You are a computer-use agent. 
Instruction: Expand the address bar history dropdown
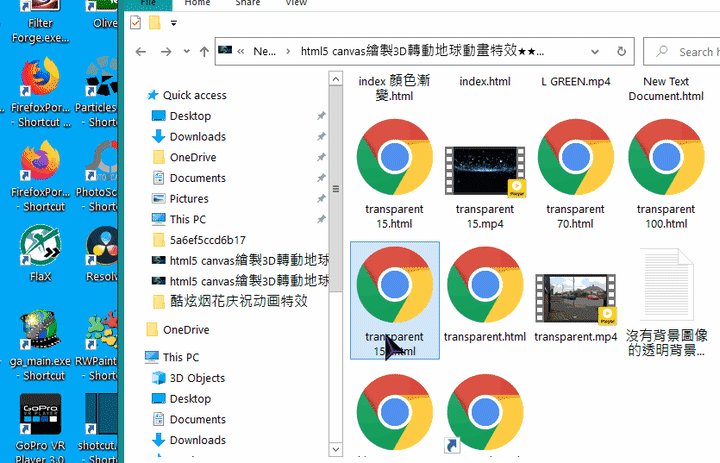point(595,51)
